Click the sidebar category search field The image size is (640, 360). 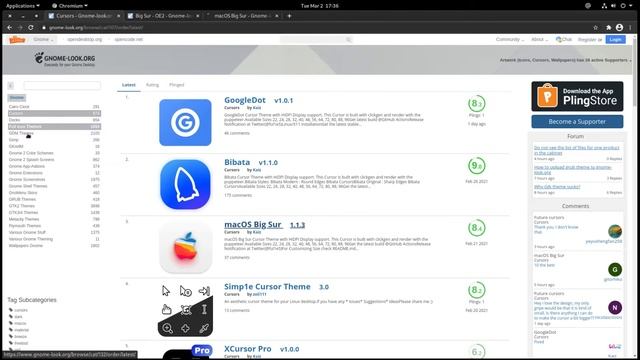(x=62, y=85)
